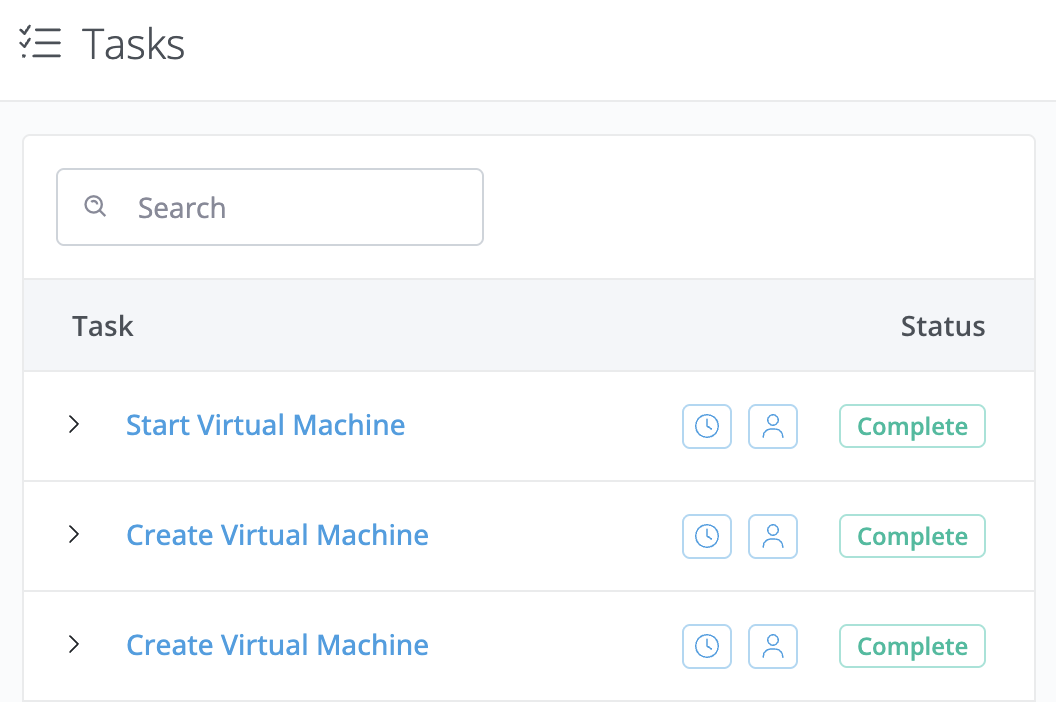
Task: Expand the Start Virtual Machine task row
Action: tap(74, 425)
